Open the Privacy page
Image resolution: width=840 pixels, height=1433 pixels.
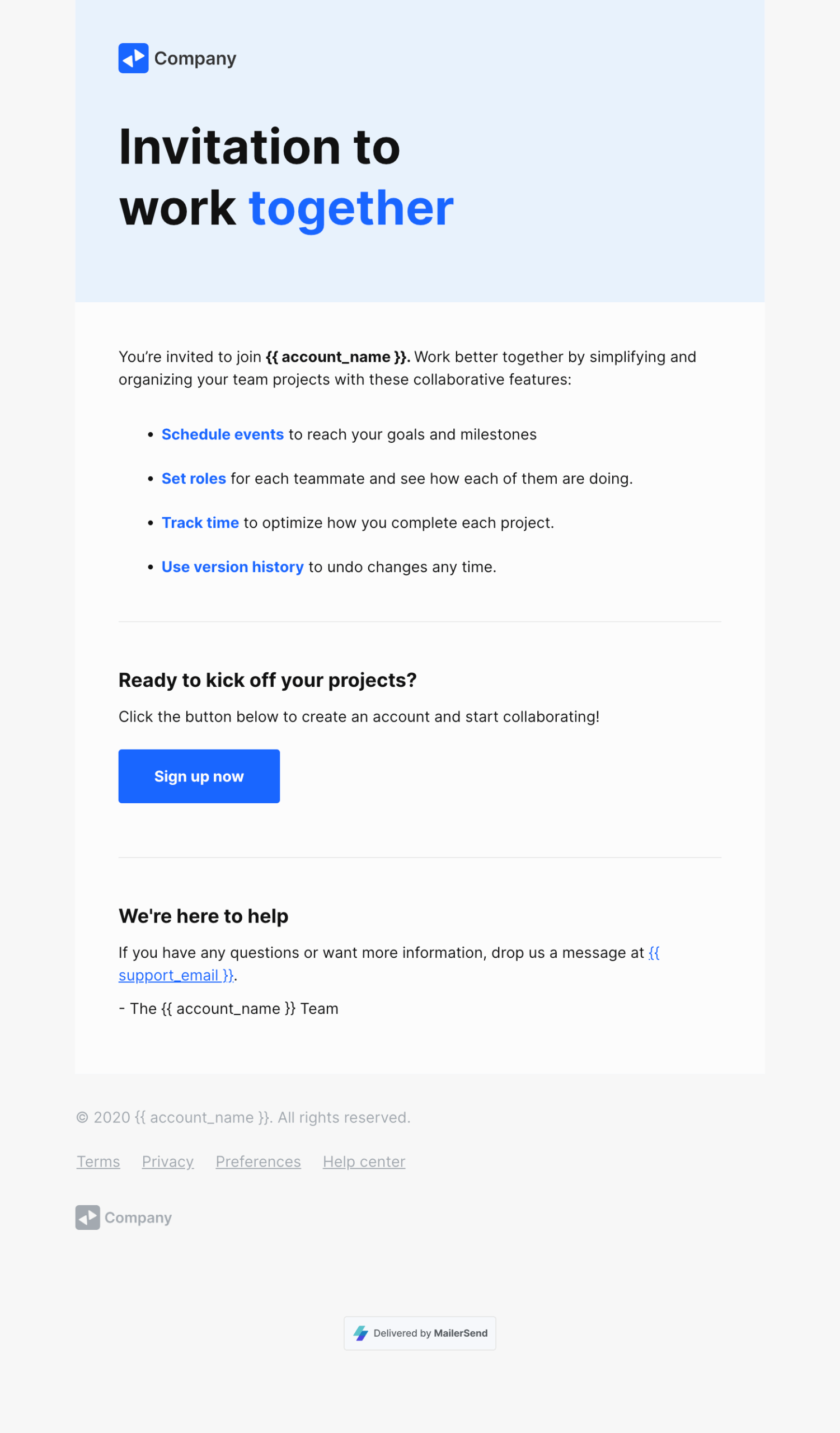[168, 1162]
